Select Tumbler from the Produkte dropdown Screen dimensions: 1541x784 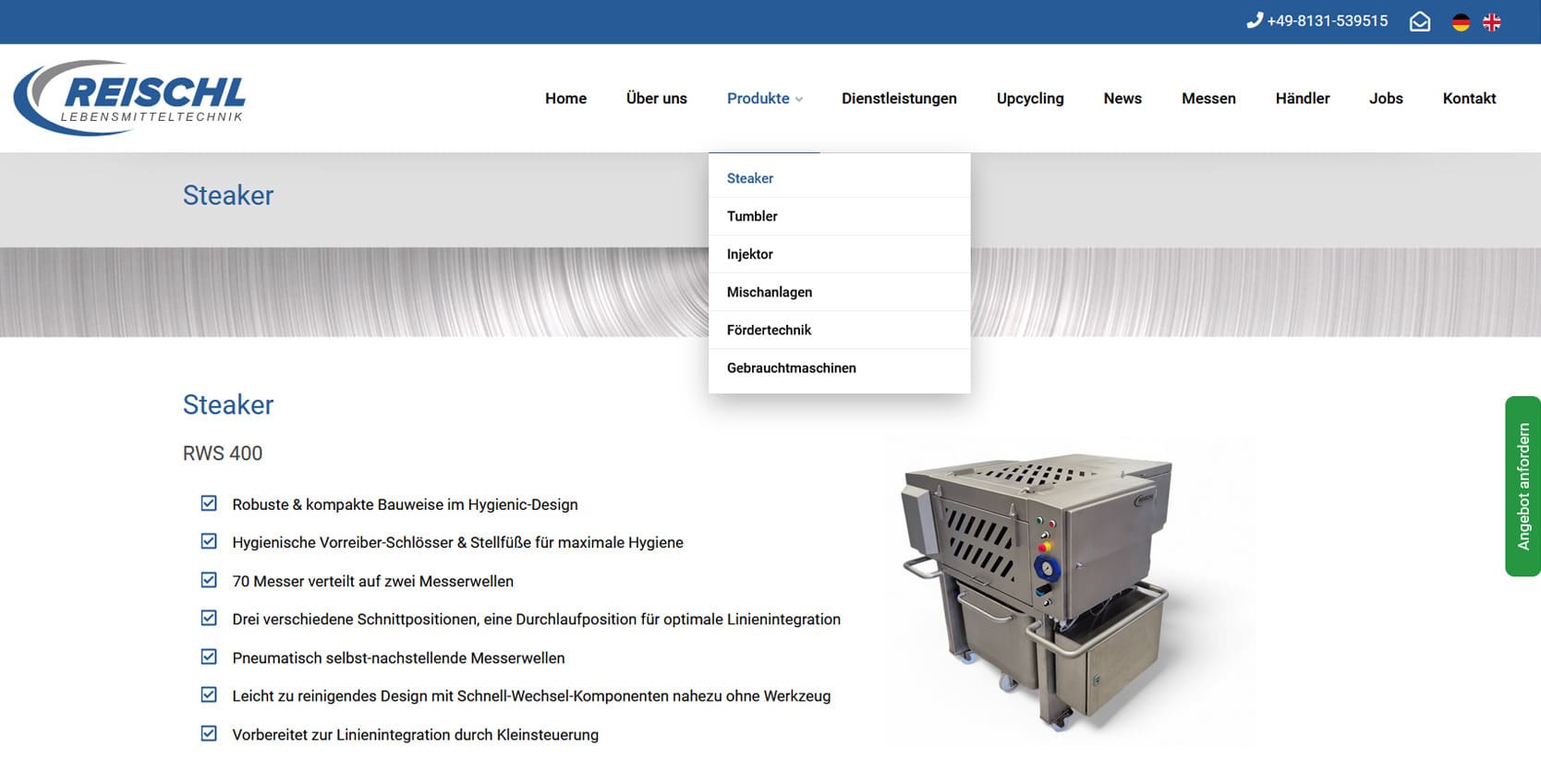(x=752, y=216)
